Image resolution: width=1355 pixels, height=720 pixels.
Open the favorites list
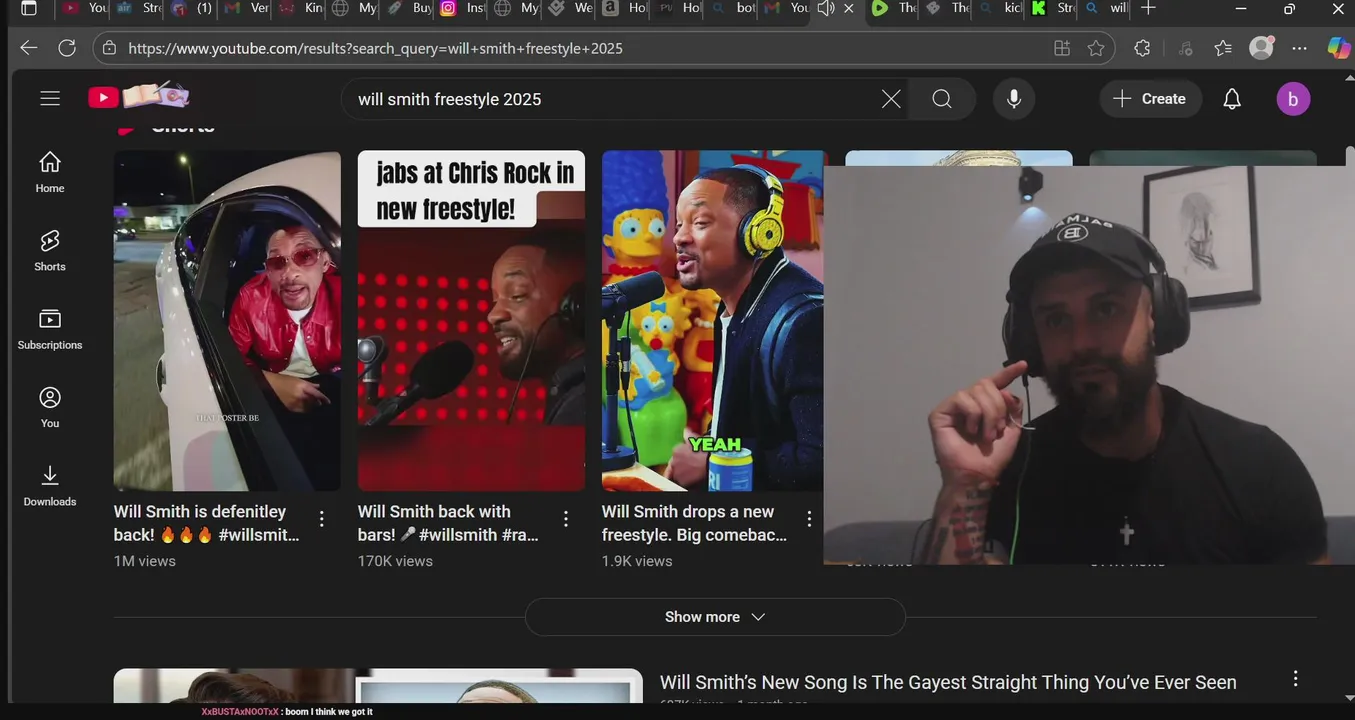coord(1223,48)
